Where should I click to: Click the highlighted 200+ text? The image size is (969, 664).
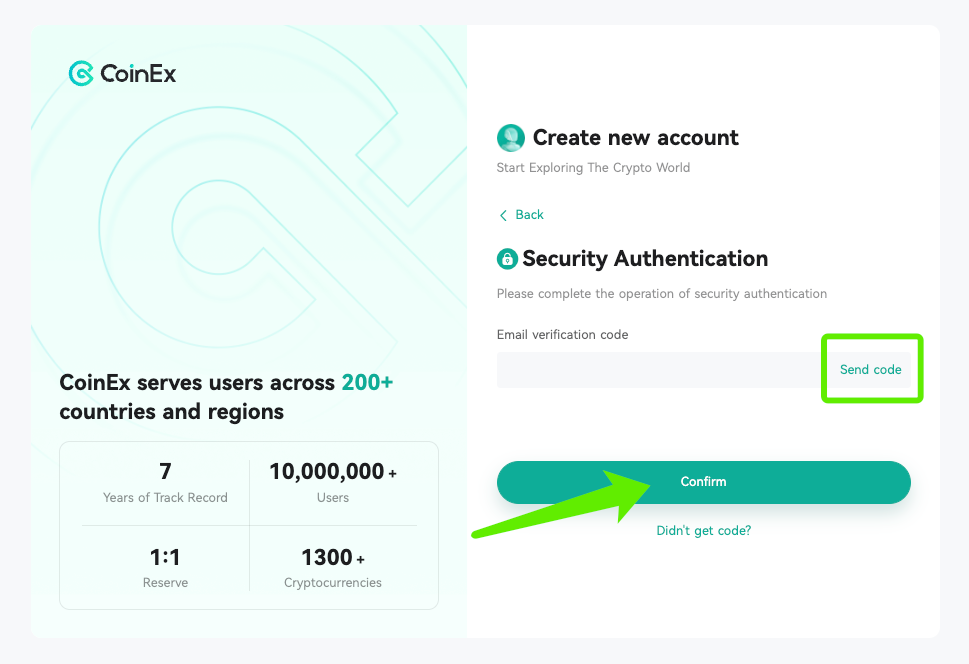[x=368, y=382]
